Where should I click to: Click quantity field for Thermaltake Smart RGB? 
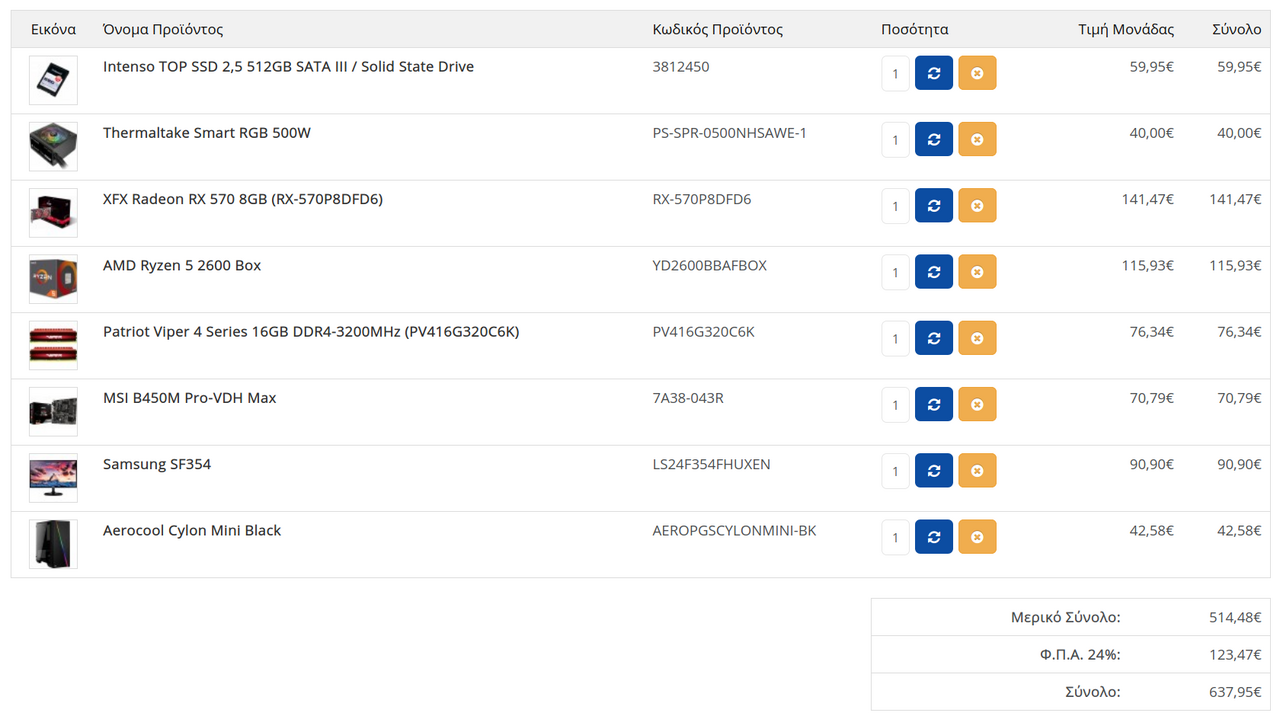pos(895,139)
